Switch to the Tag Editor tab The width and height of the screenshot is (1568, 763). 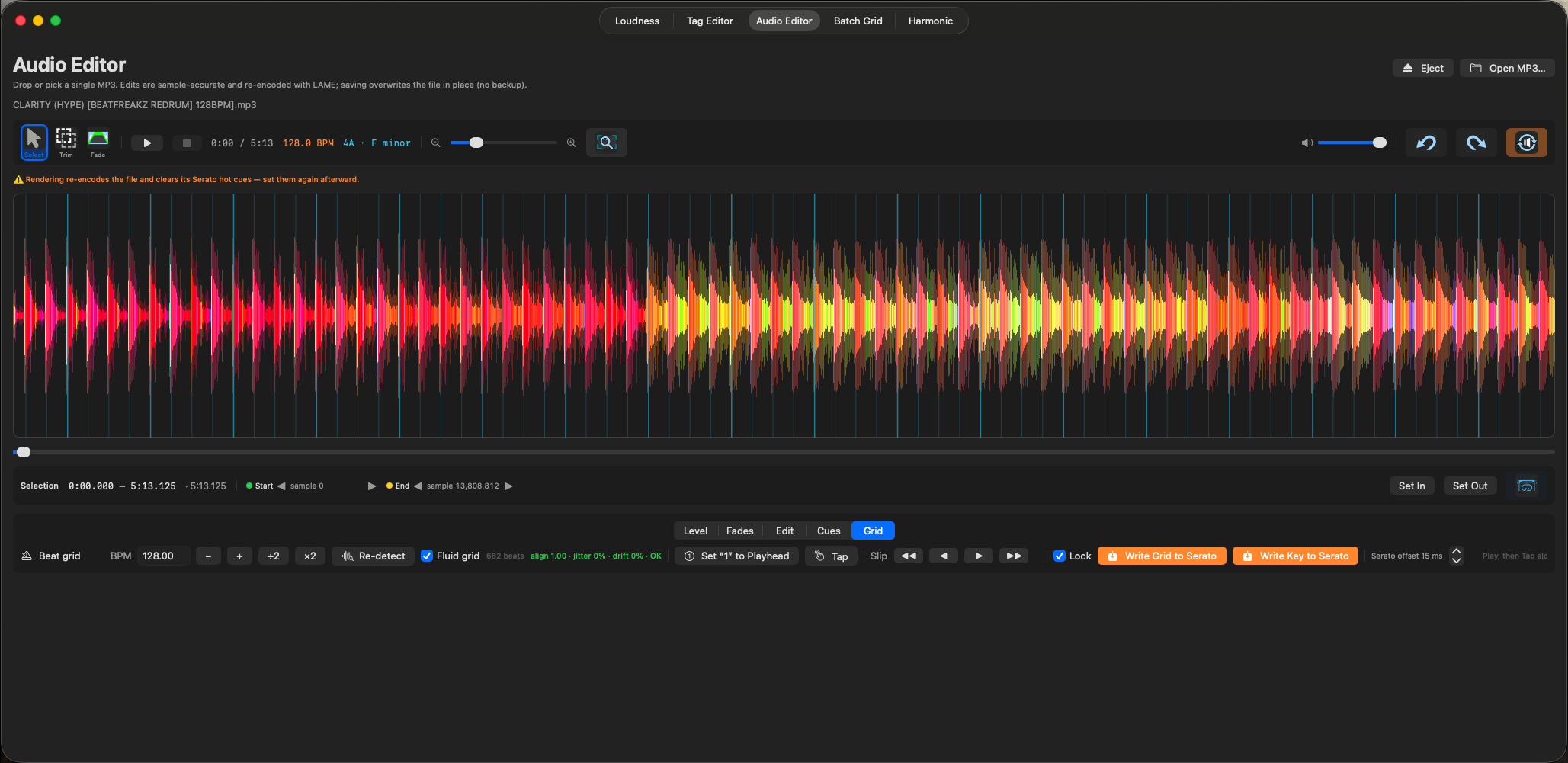[x=710, y=21]
